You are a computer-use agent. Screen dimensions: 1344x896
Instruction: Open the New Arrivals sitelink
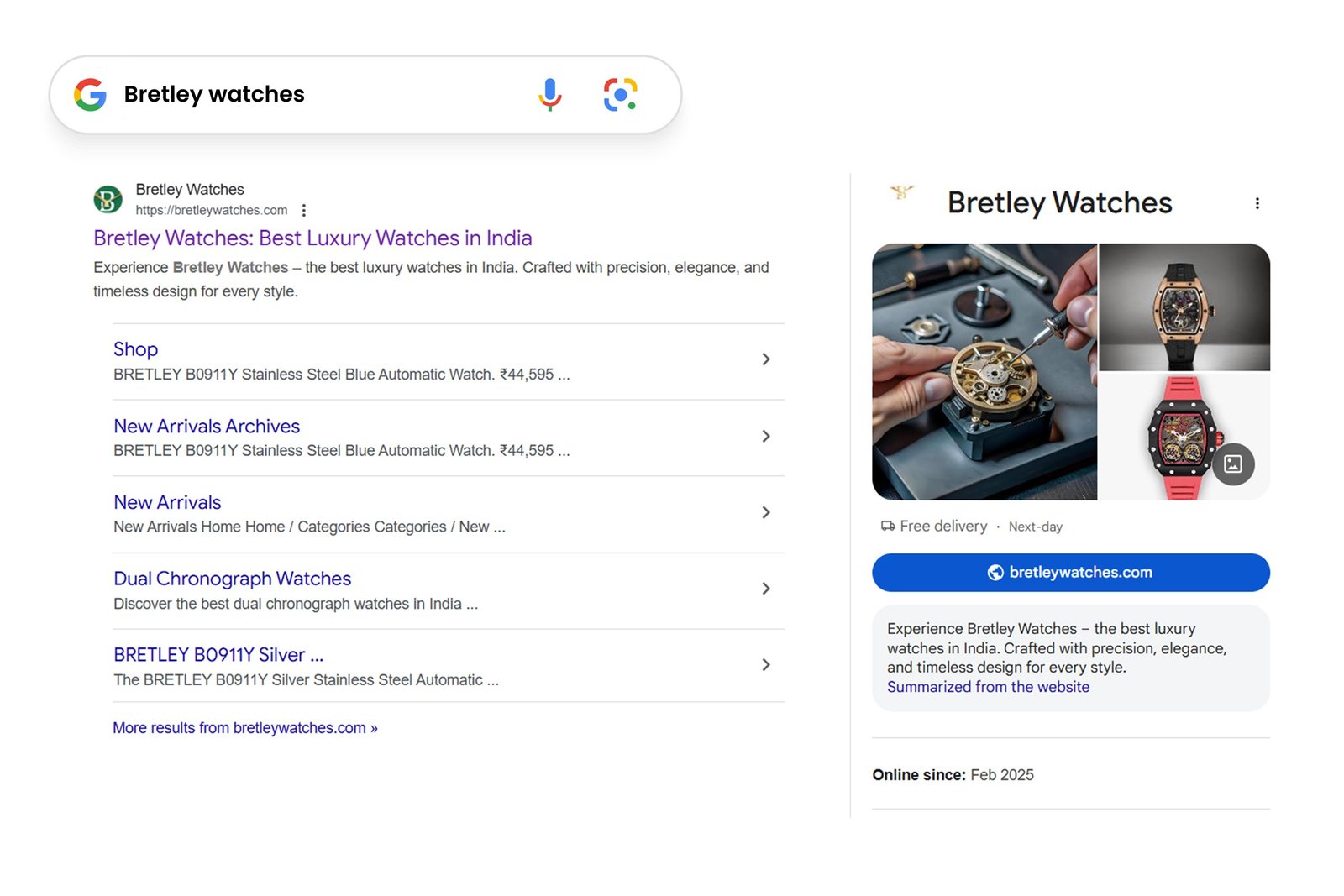167,502
